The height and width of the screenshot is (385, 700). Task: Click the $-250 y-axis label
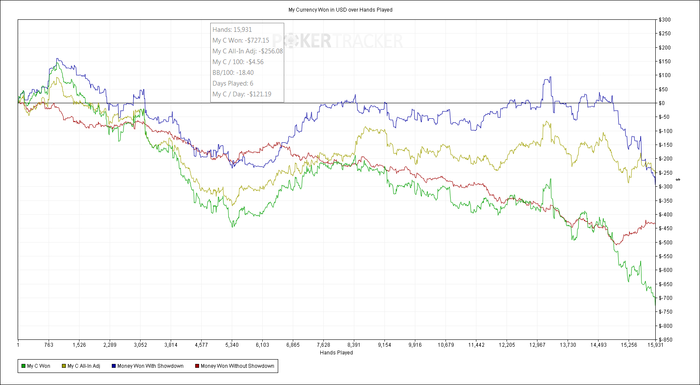[x=666, y=172]
